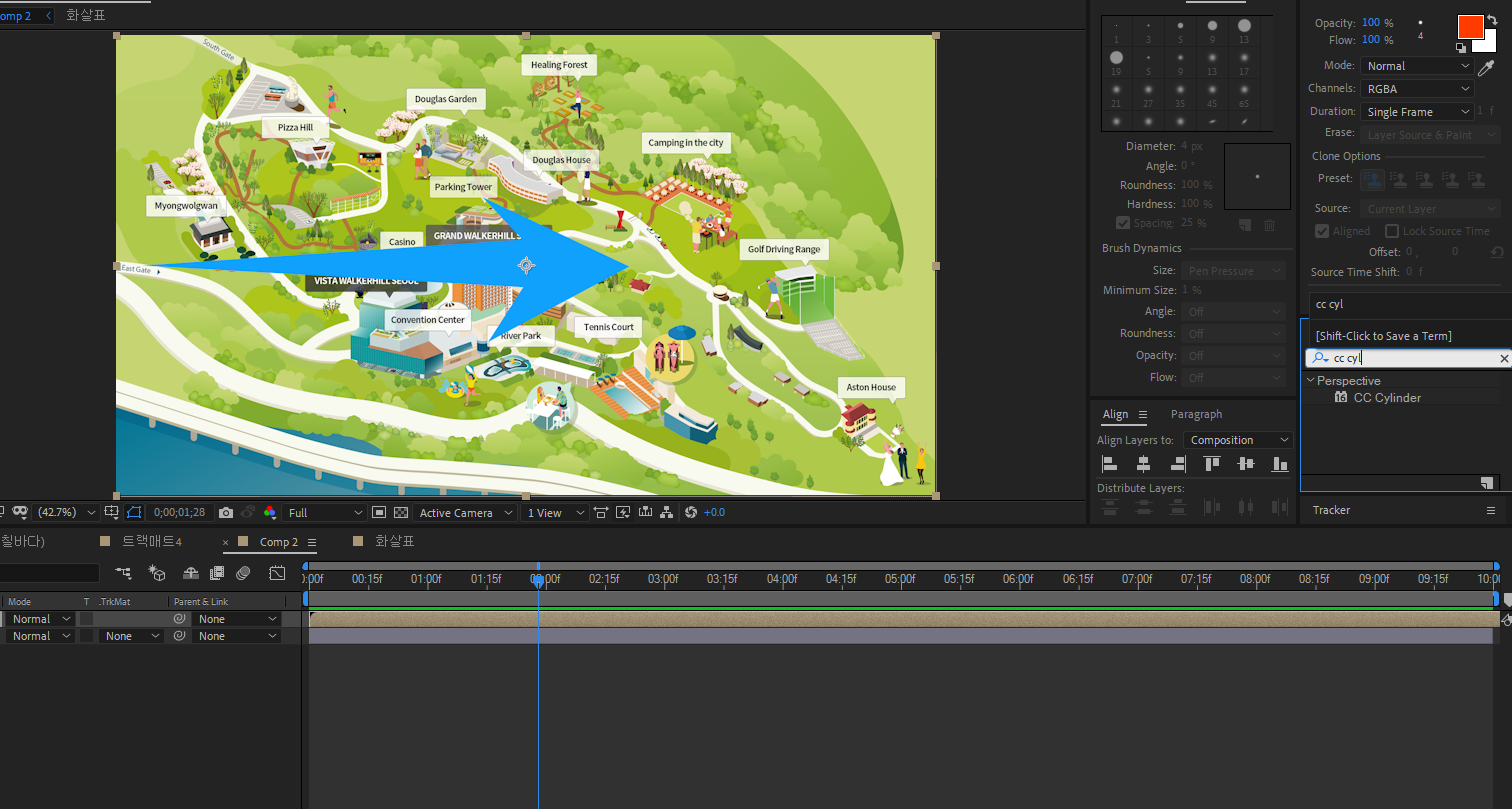1512x809 pixels.
Task: Open the Duration Single Frame dropdown
Action: pyautogui.click(x=1417, y=112)
